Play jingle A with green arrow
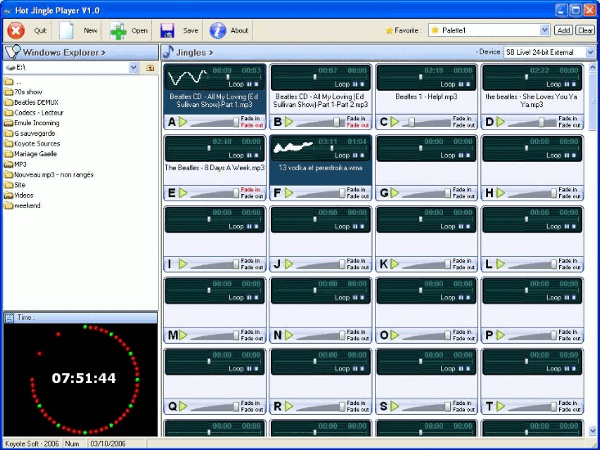The width and height of the screenshot is (600, 450). click(x=183, y=122)
